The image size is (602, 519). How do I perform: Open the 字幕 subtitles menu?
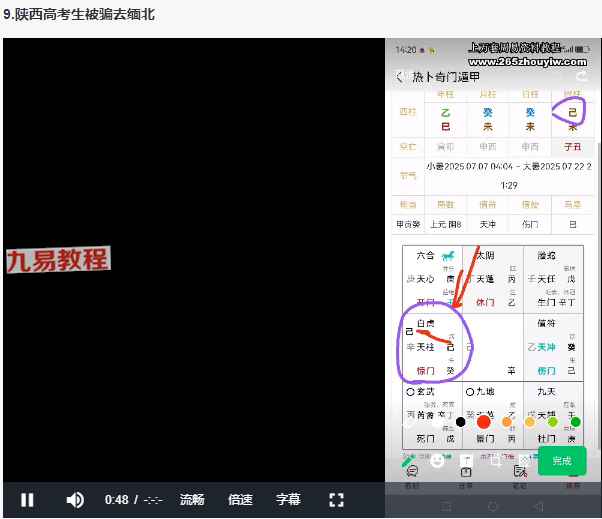pyautogui.click(x=288, y=500)
